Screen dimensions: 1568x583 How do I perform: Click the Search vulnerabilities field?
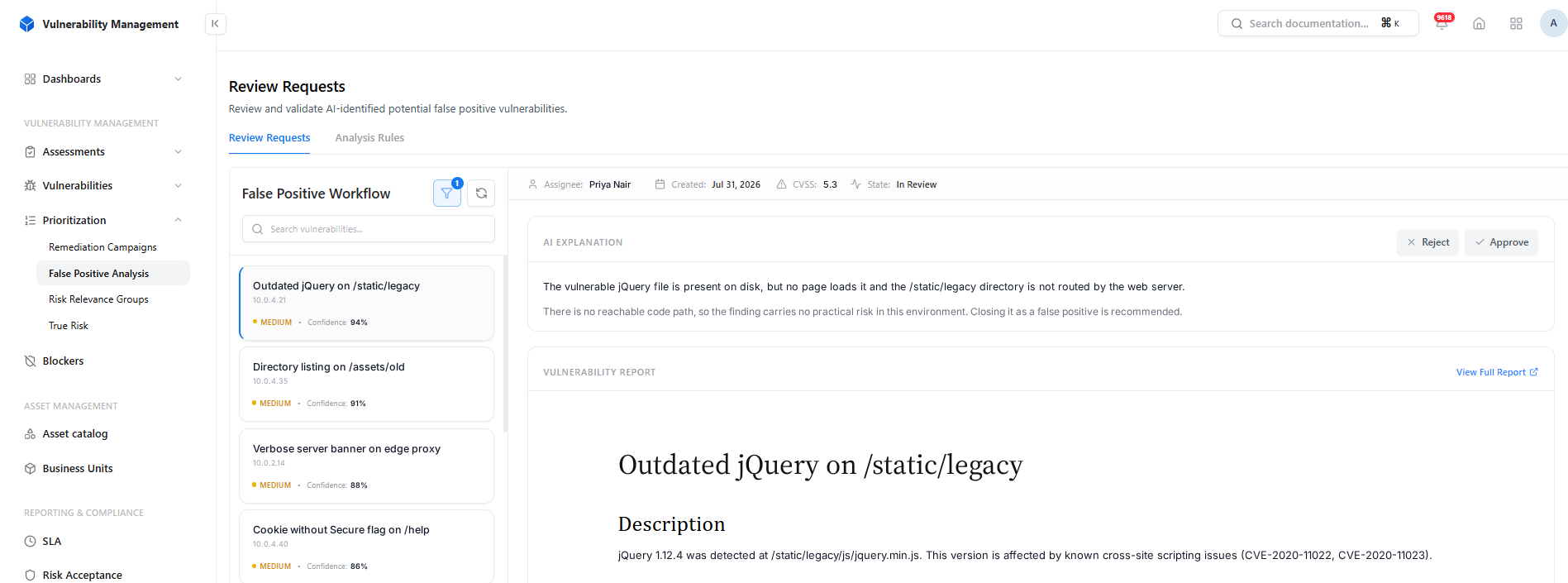pyautogui.click(x=369, y=229)
